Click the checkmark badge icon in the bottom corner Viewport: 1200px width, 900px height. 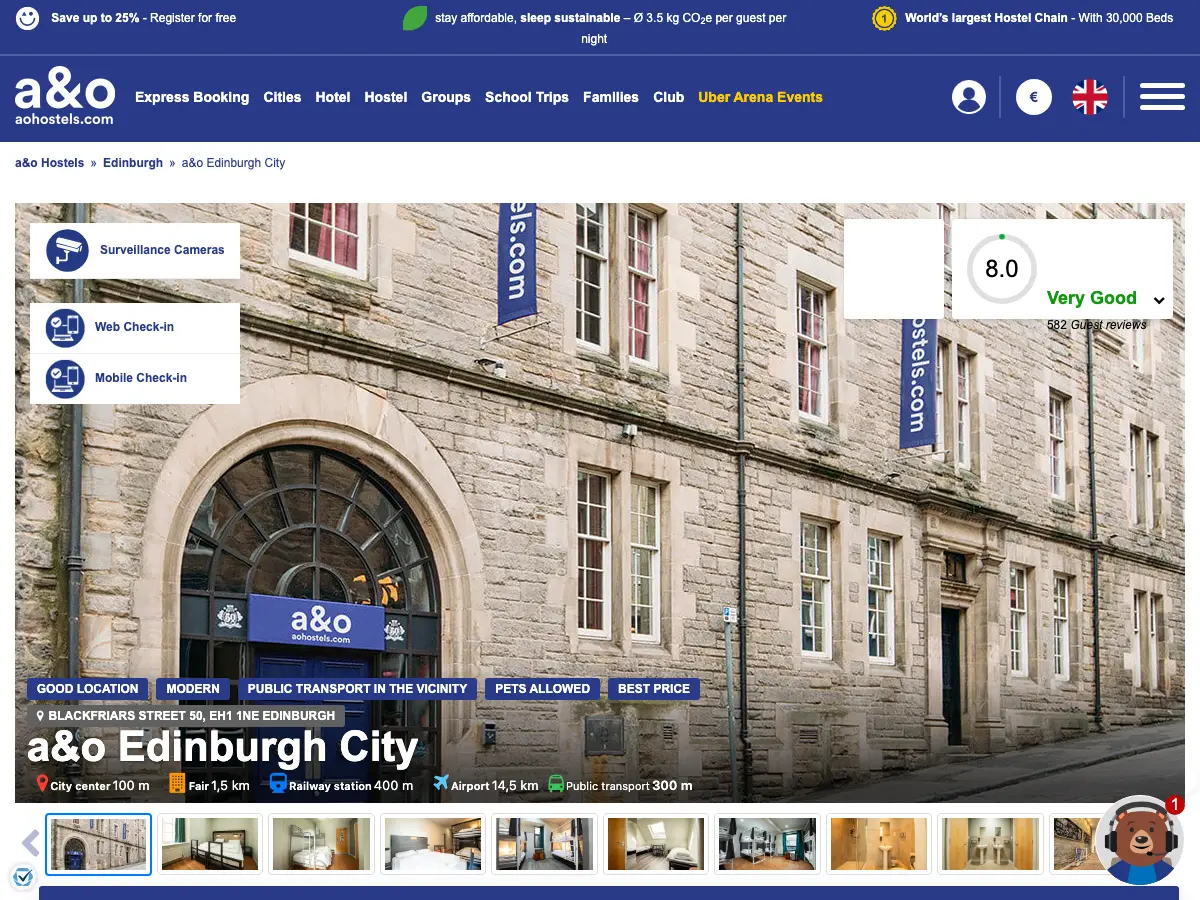point(23,877)
